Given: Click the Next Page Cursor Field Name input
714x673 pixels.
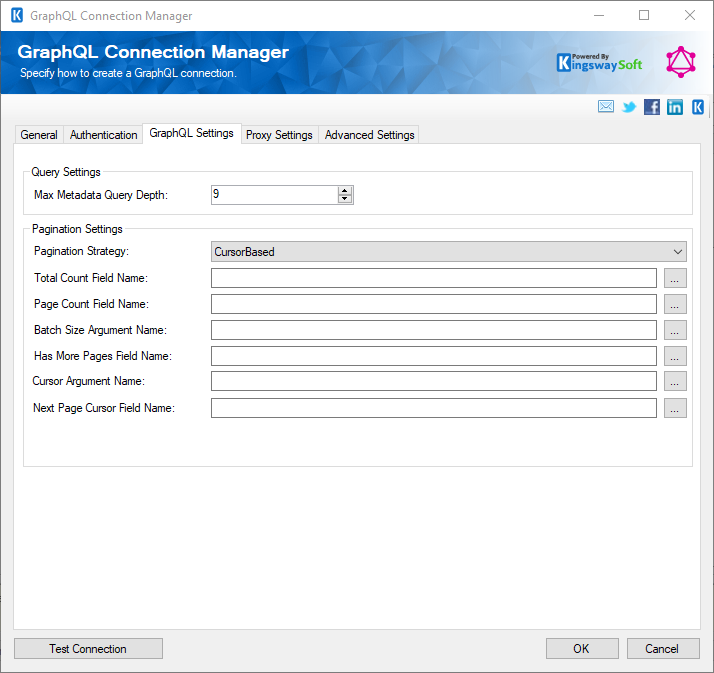Looking at the screenshot, I should [x=434, y=408].
